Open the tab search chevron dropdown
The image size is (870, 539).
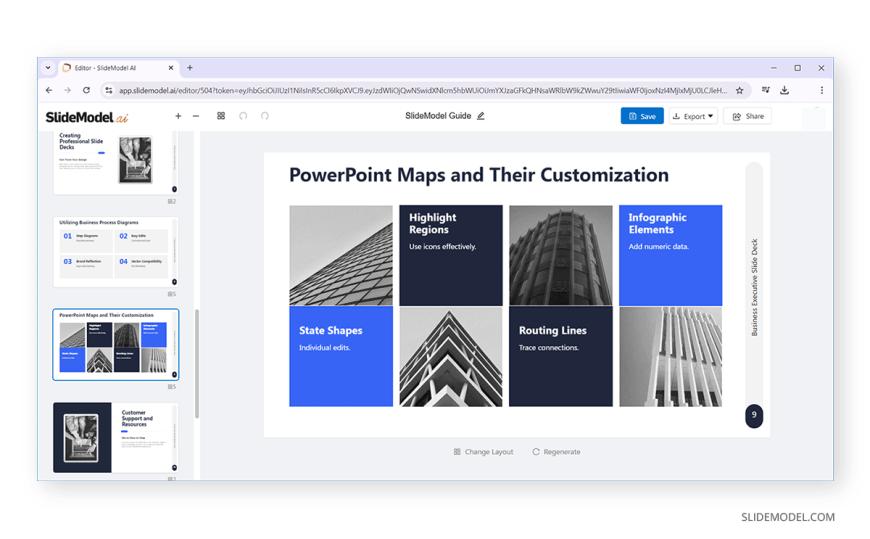click(48, 68)
